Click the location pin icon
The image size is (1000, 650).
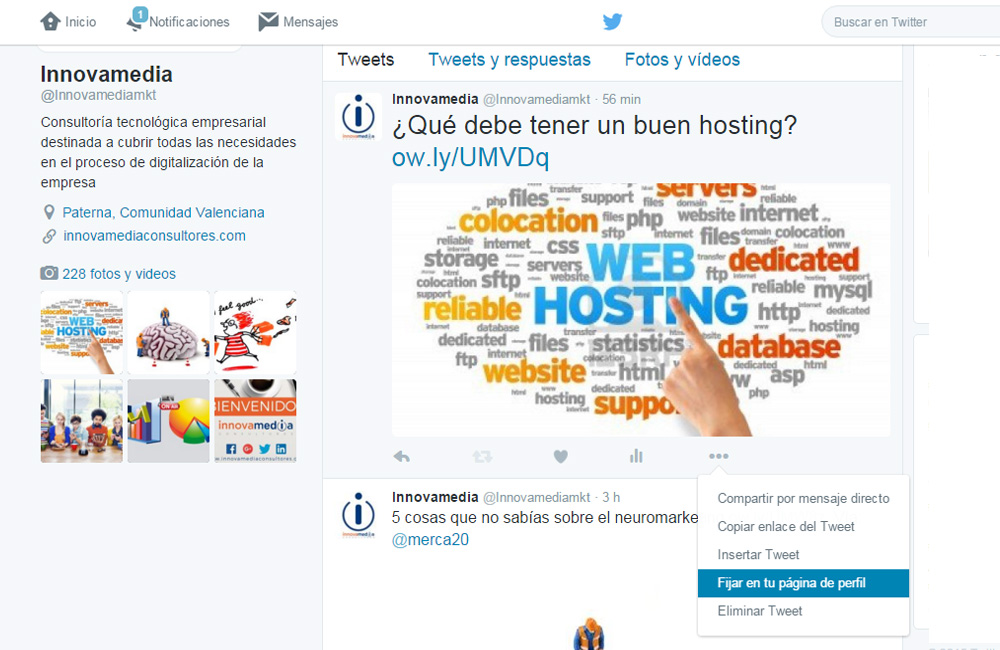tap(48, 212)
